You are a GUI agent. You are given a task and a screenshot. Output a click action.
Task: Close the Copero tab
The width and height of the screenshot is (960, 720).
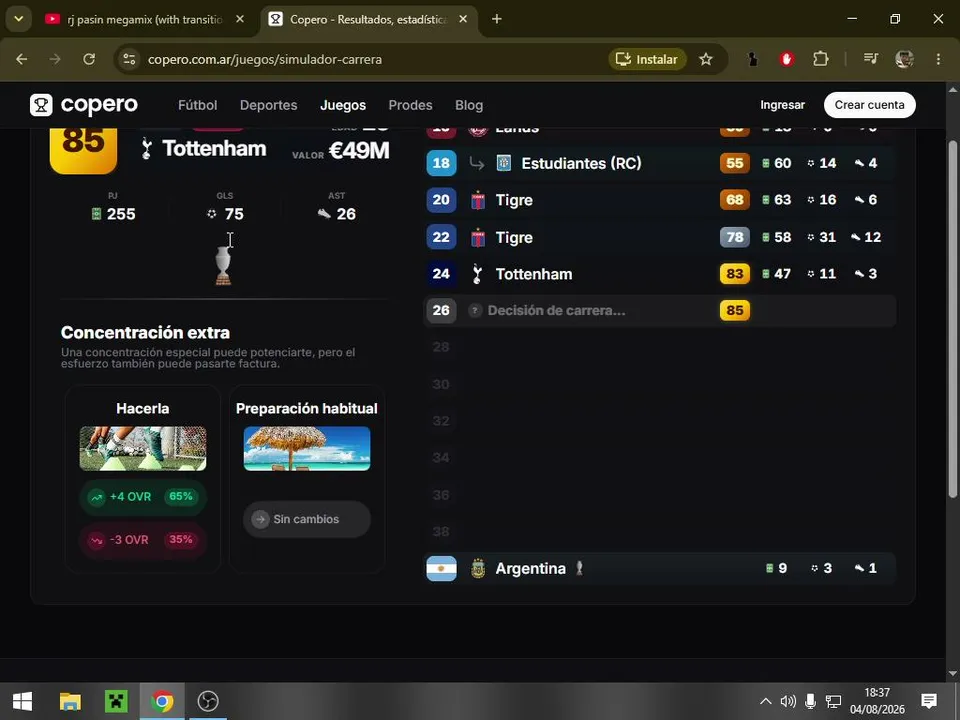tap(463, 19)
